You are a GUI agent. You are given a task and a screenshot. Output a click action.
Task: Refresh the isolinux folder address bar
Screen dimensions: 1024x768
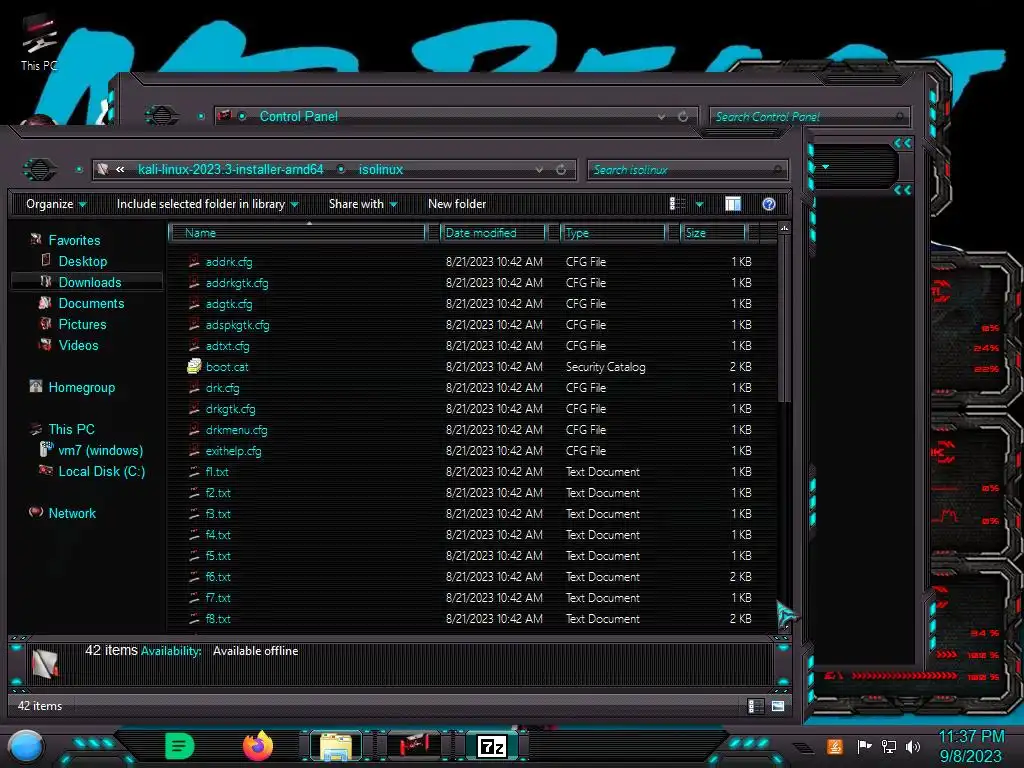[561, 170]
